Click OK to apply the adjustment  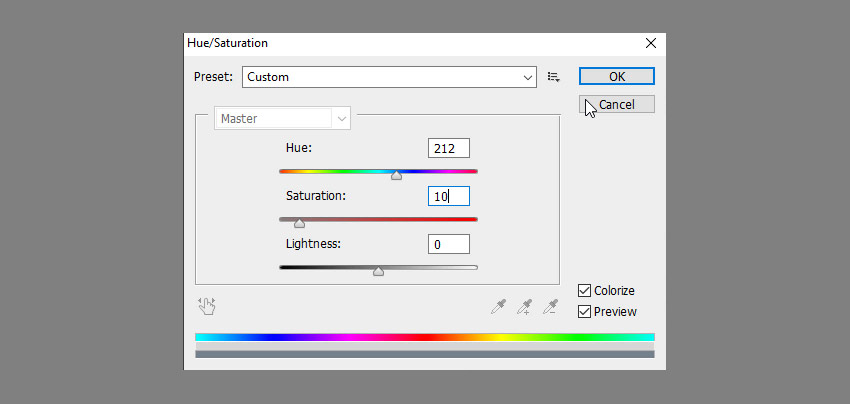(x=617, y=76)
